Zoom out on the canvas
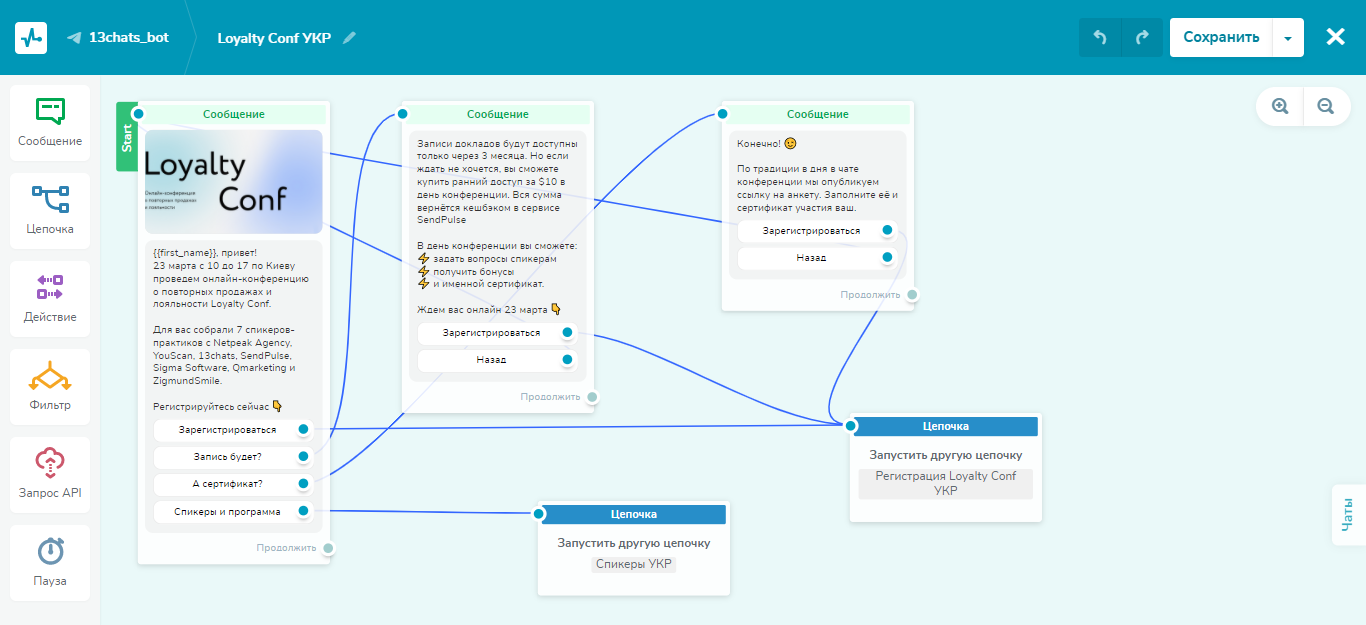 [x=1326, y=106]
